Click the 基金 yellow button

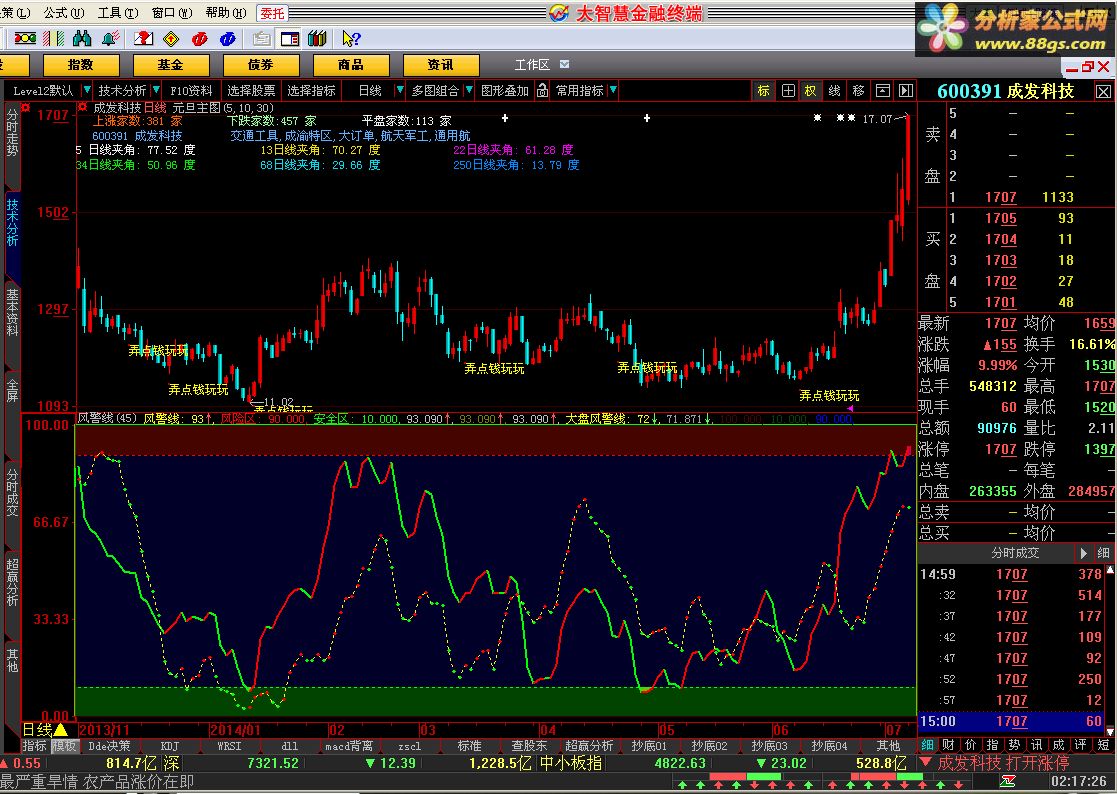(170, 65)
